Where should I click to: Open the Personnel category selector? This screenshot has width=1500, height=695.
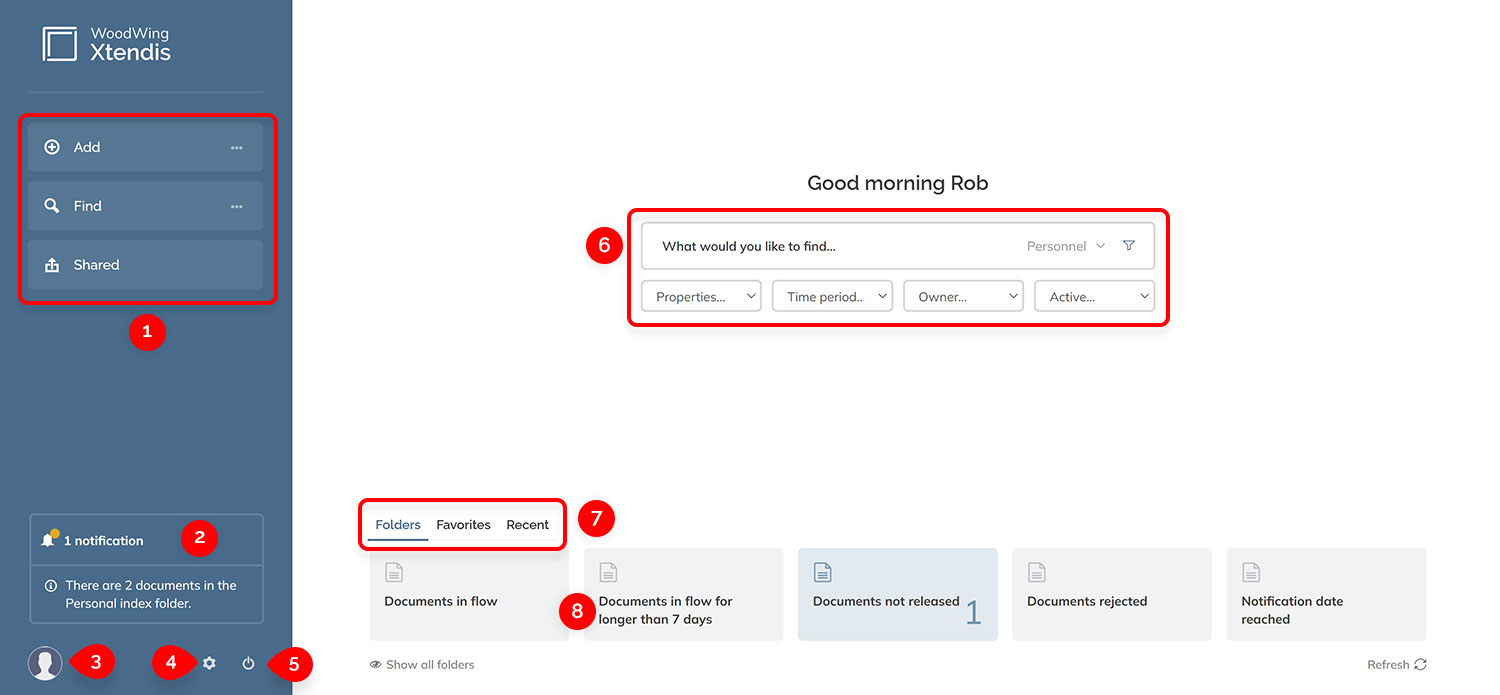pos(1065,246)
